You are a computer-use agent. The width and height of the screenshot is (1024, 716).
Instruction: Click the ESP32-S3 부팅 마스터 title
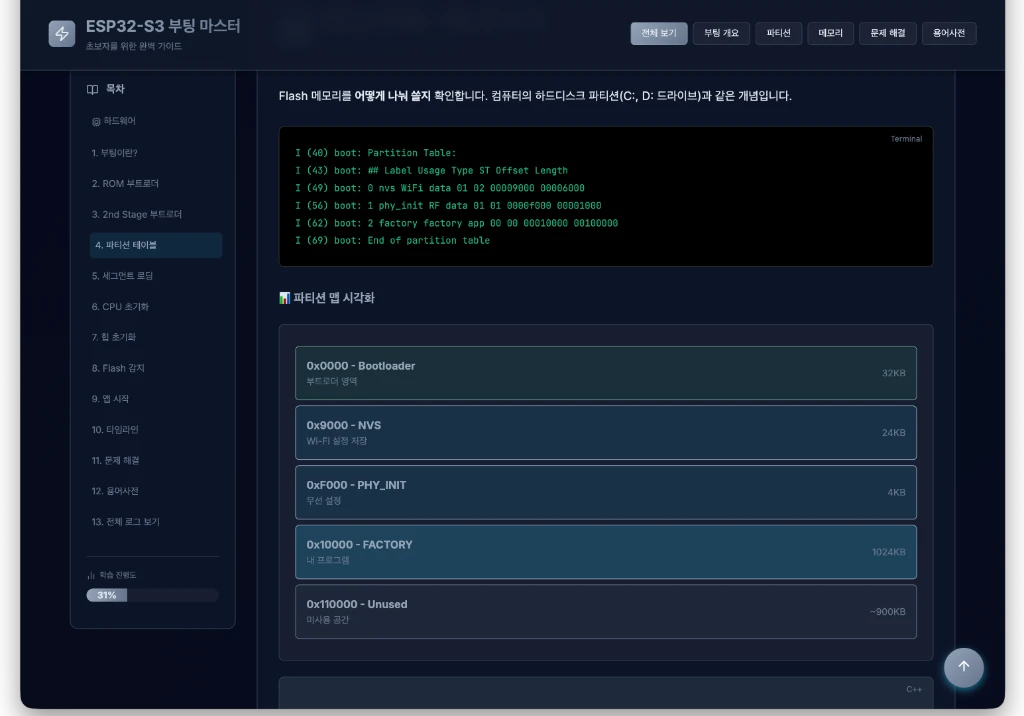coord(163,26)
